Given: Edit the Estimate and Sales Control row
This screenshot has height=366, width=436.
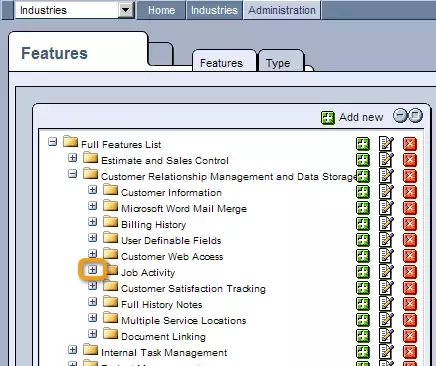Looking at the screenshot, I should point(386,160).
